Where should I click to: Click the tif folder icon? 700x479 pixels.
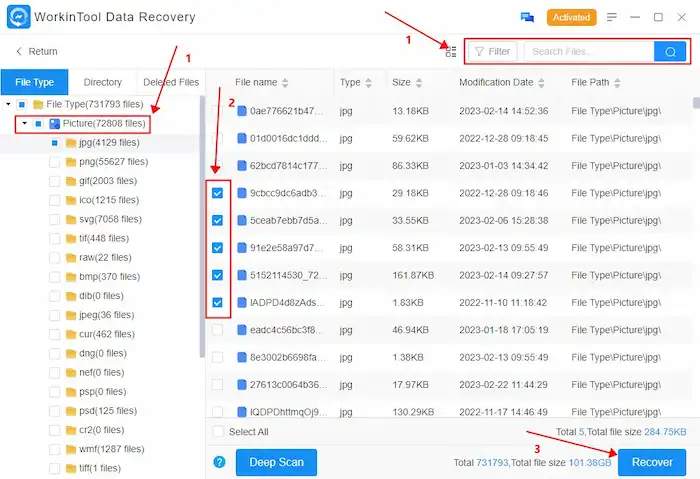71,239
